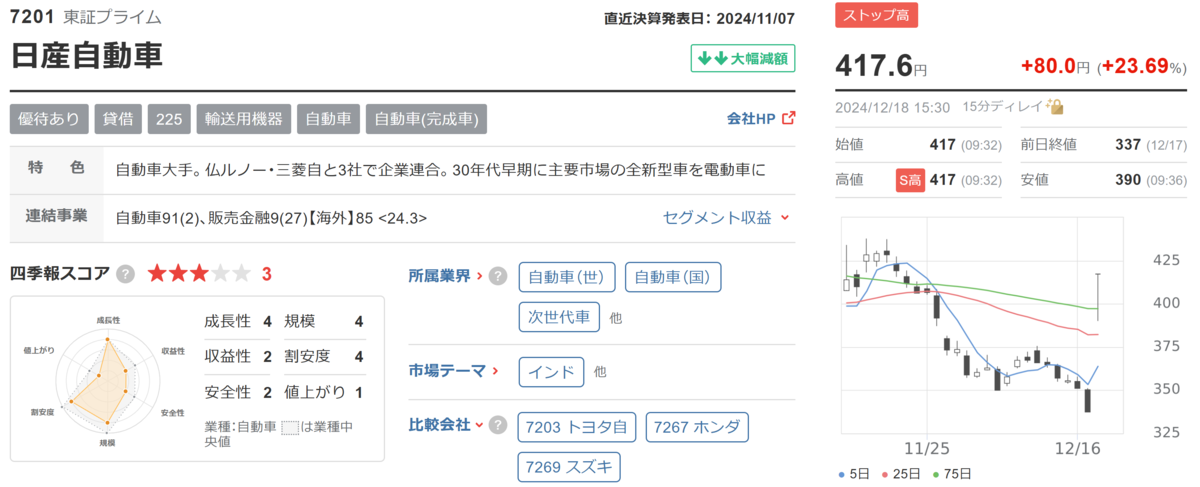Open comparison company 7203 トヨタ自

(x=577, y=427)
